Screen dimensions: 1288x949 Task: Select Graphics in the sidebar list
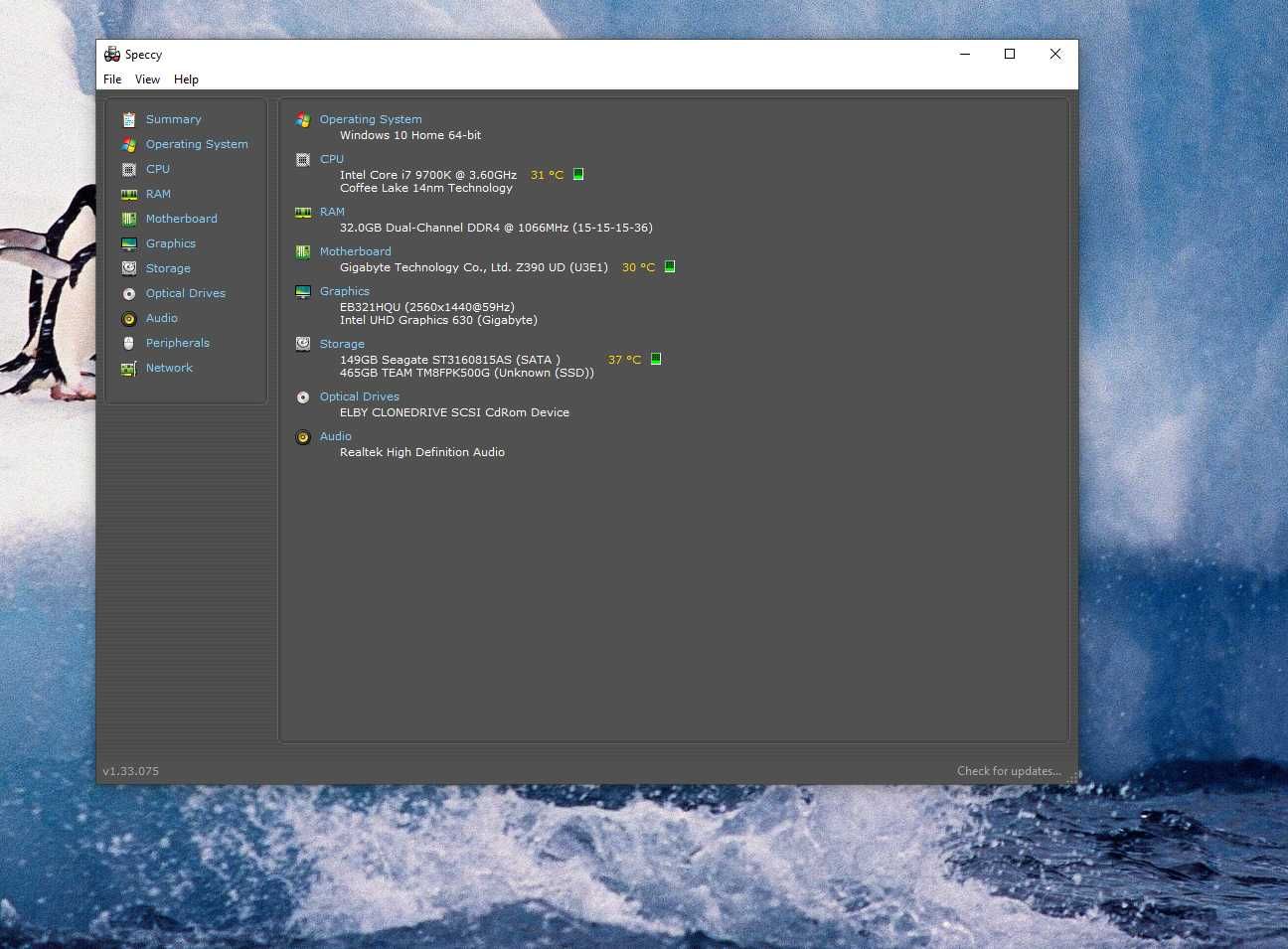171,243
